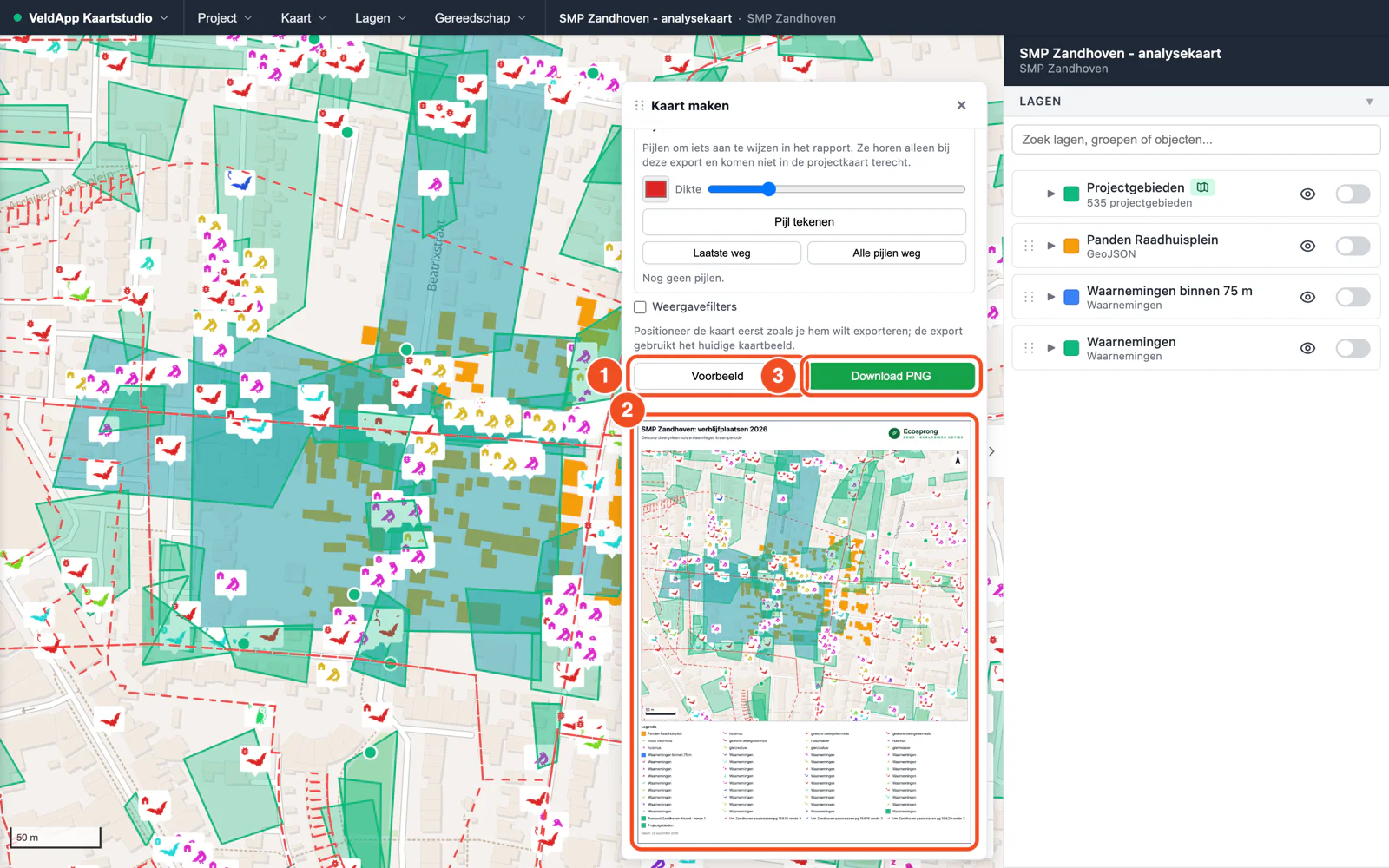This screenshot has height=868, width=1389.
Task: Toggle visibility eye of Projectgebieden
Action: click(x=1307, y=194)
